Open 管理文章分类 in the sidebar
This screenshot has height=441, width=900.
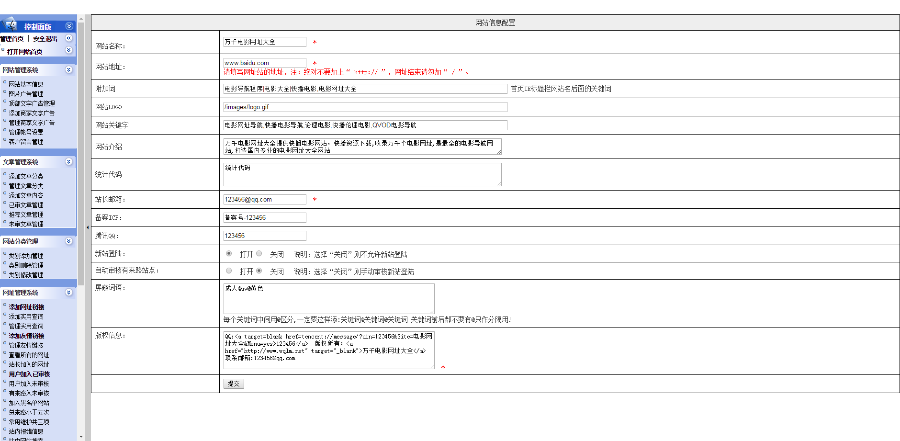coord(26,186)
